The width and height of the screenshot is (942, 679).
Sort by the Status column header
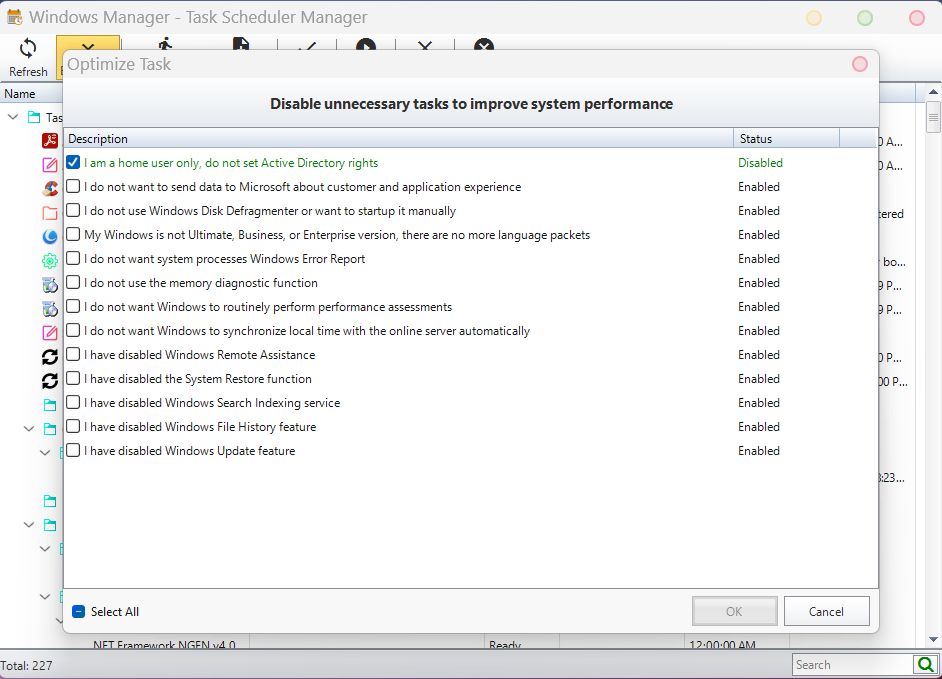pos(786,139)
